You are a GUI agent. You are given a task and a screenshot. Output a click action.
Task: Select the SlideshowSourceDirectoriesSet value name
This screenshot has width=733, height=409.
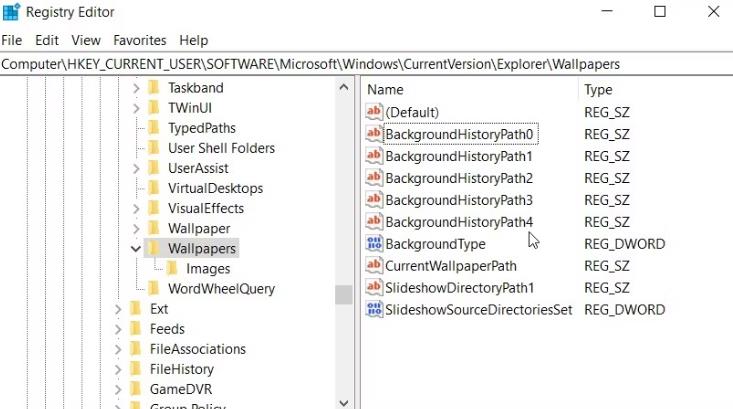[479, 310]
